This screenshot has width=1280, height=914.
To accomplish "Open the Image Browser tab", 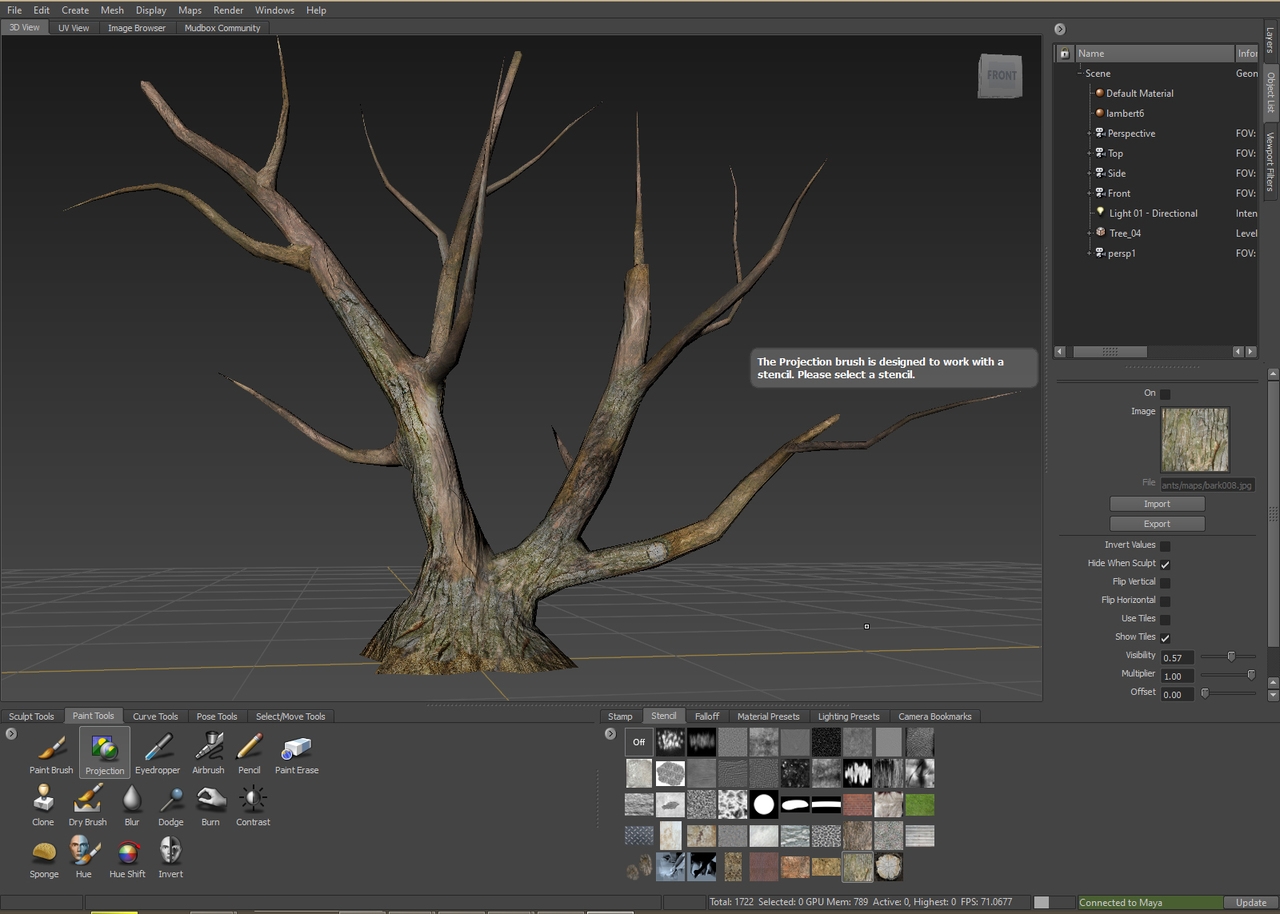I will [x=137, y=28].
